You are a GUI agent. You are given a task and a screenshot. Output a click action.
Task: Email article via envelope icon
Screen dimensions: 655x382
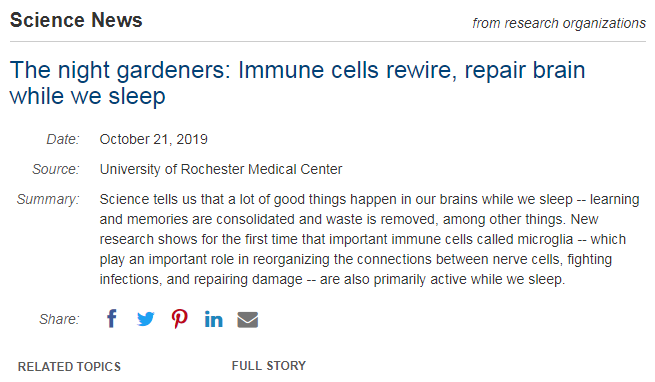(248, 320)
